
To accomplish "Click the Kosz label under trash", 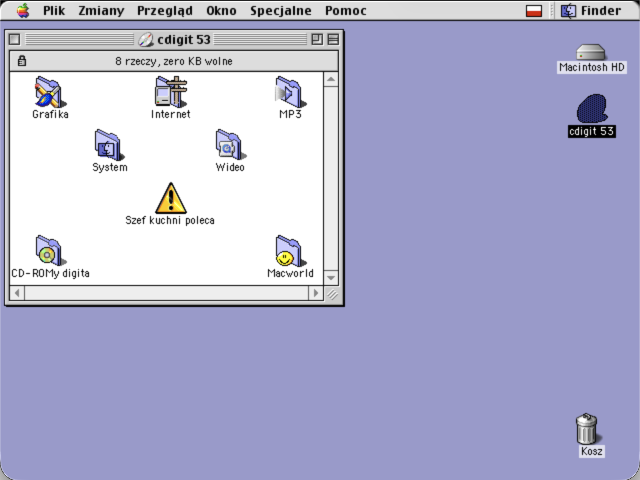I will pos(591,451).
